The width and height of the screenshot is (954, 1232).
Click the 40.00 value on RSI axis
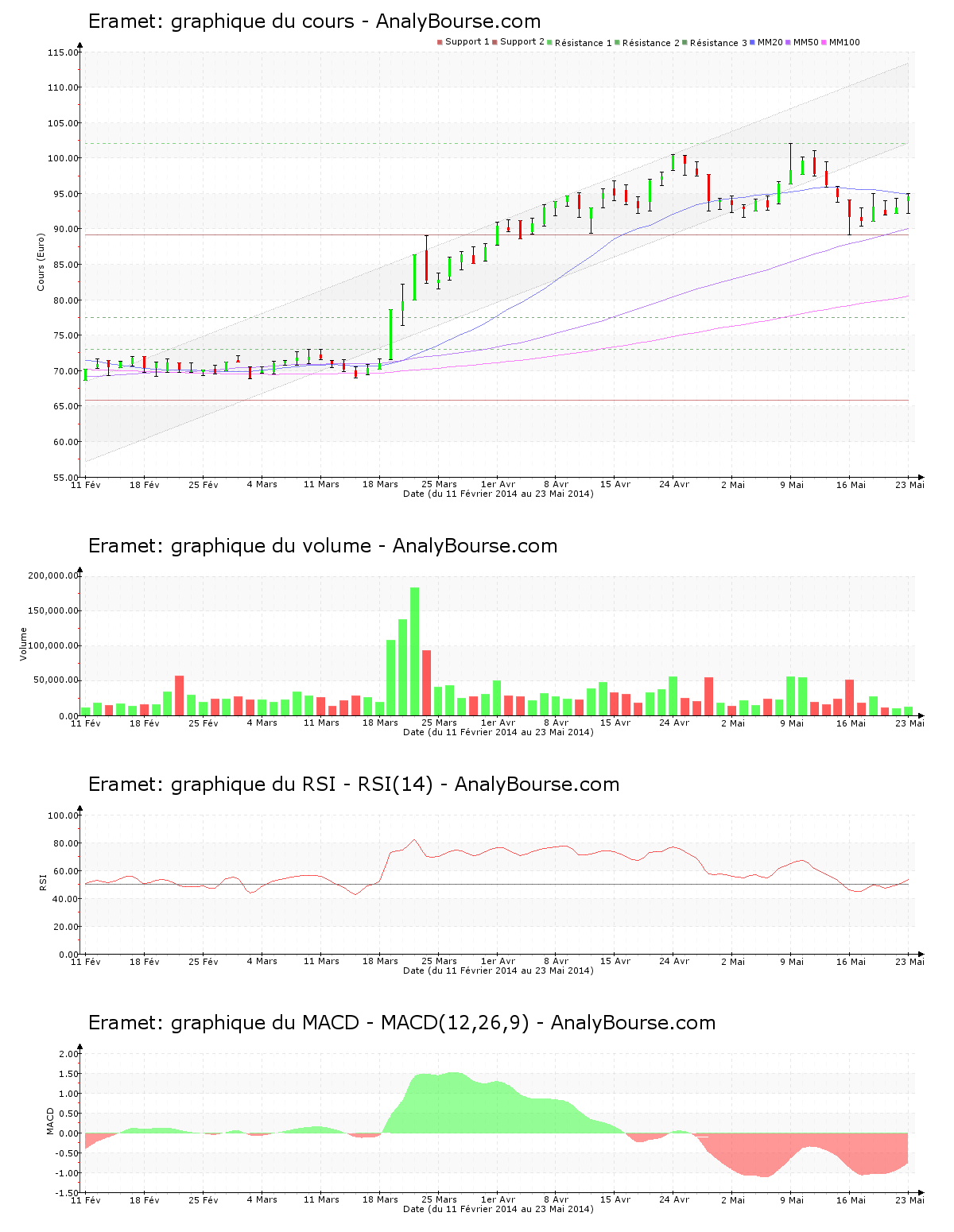pyautogui.click(x=65, y=899)
